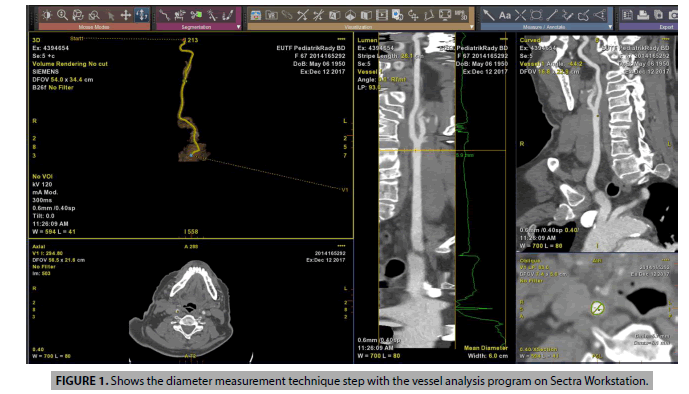The height and width of the screenshot is (394, 689).
Task: Expand the Visualization toolbar dropdown arrow
Action: pos(471,27)
